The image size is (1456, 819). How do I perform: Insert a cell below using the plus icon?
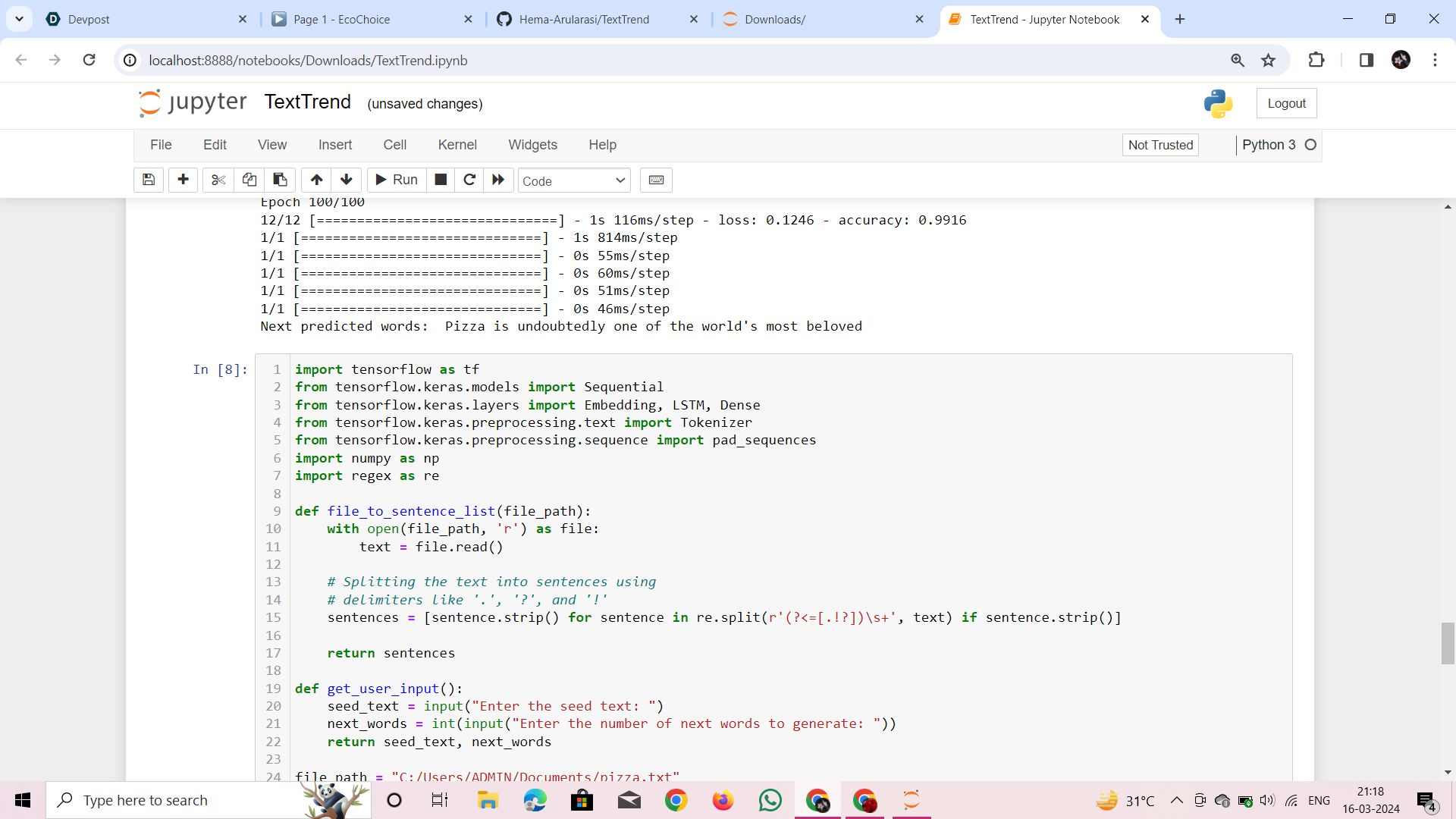click(183, 180)
